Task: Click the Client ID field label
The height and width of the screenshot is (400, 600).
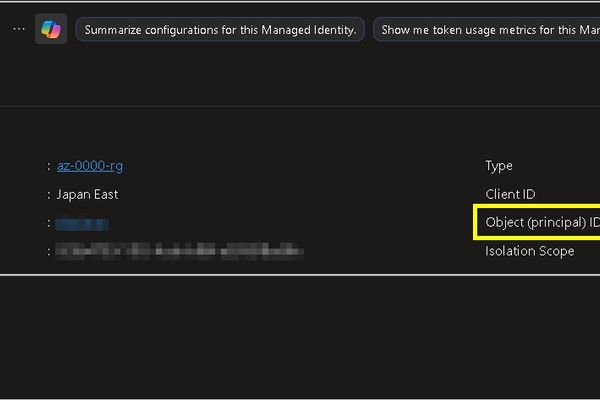Action: coord(510,194)
